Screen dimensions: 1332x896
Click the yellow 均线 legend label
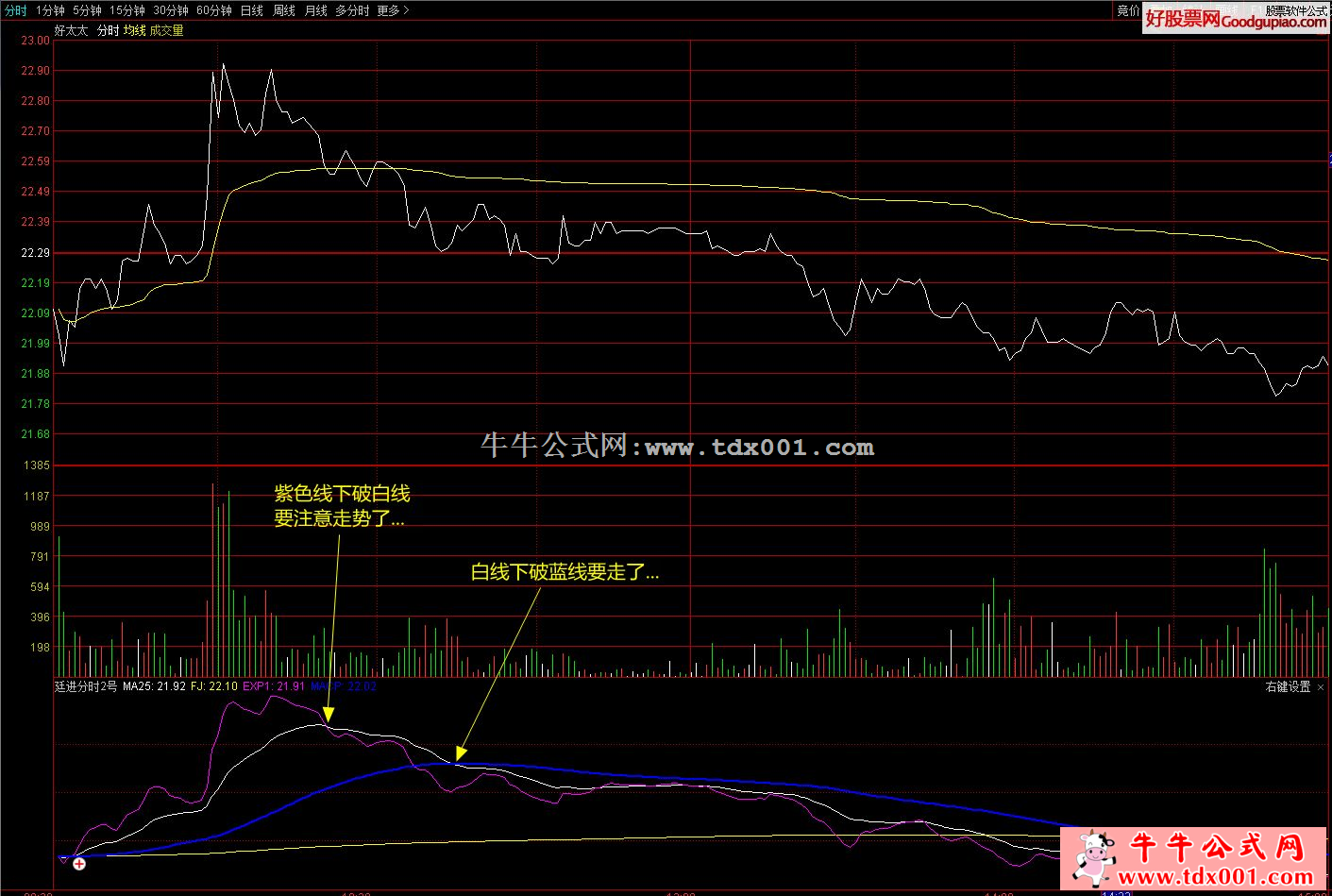135,30
